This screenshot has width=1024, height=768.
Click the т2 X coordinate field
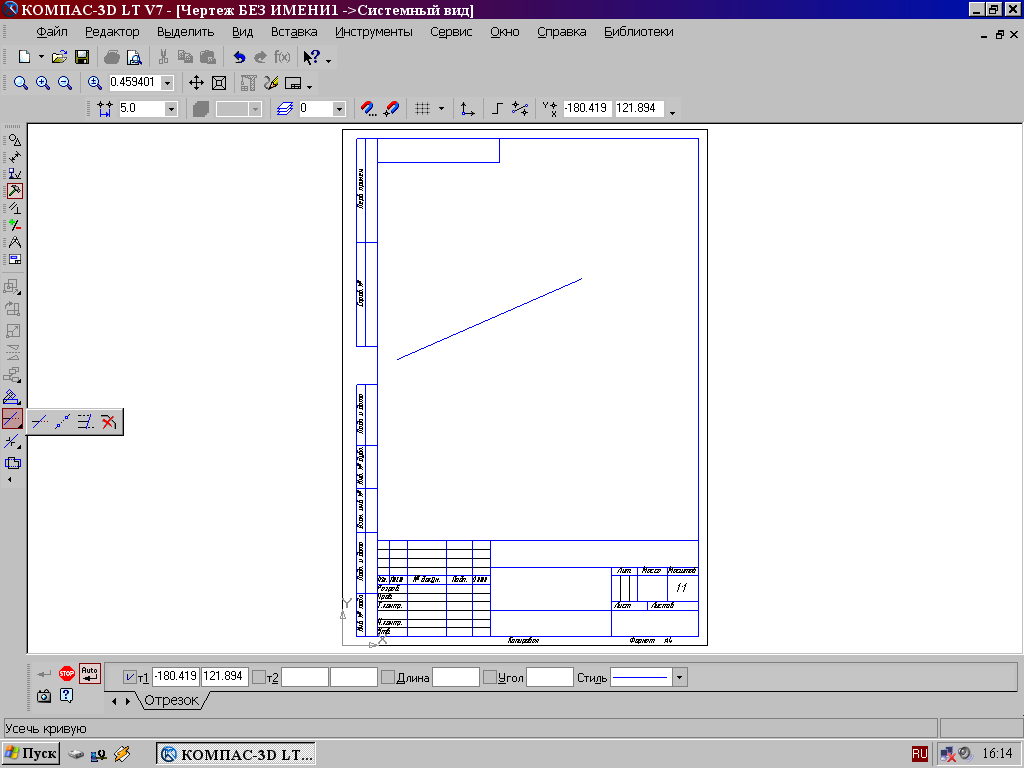[305, 677]
